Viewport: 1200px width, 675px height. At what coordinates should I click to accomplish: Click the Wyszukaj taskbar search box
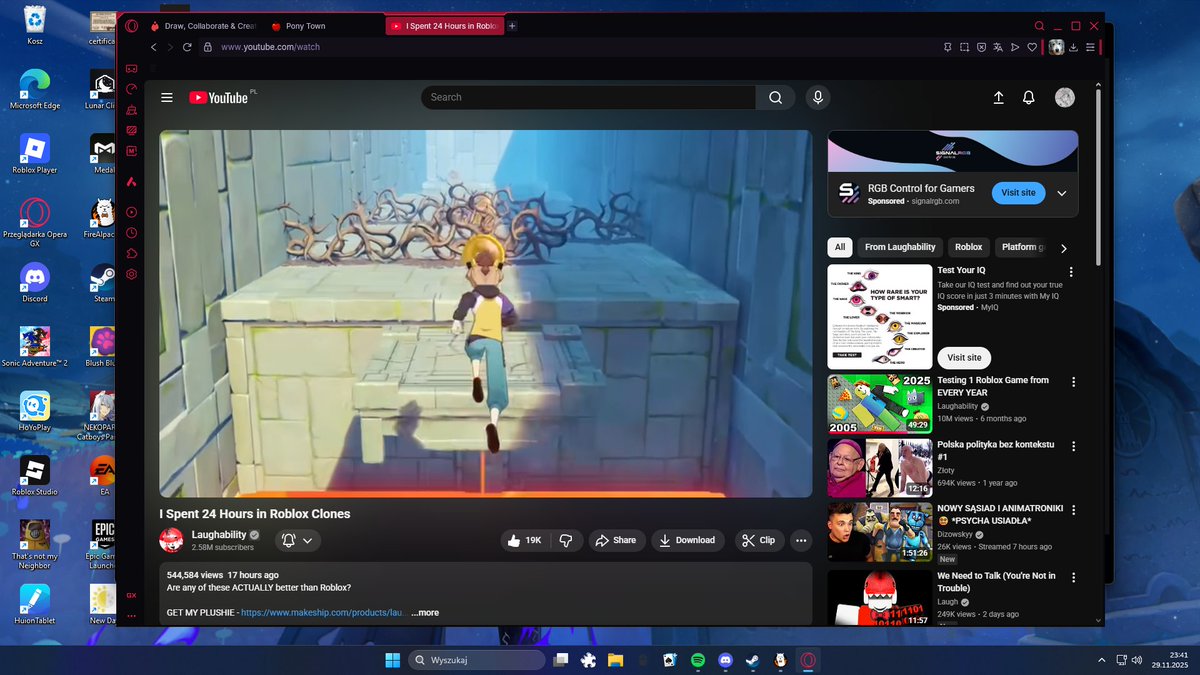[x=476, y=660]
